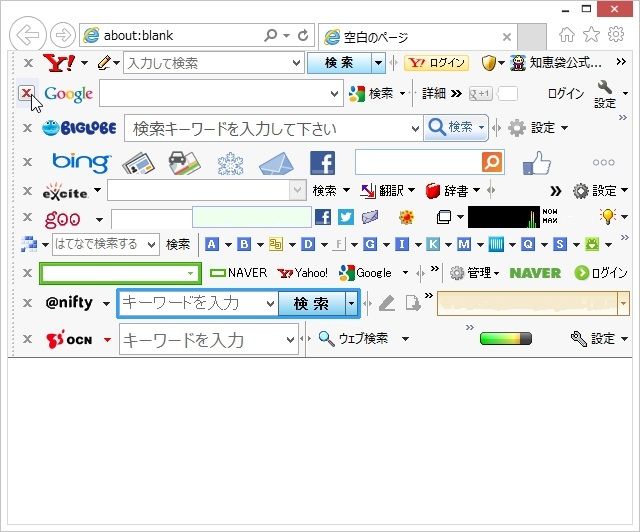Open bing mail envelope icon
The height and width of the screenshot is (532, 640).
276,163
